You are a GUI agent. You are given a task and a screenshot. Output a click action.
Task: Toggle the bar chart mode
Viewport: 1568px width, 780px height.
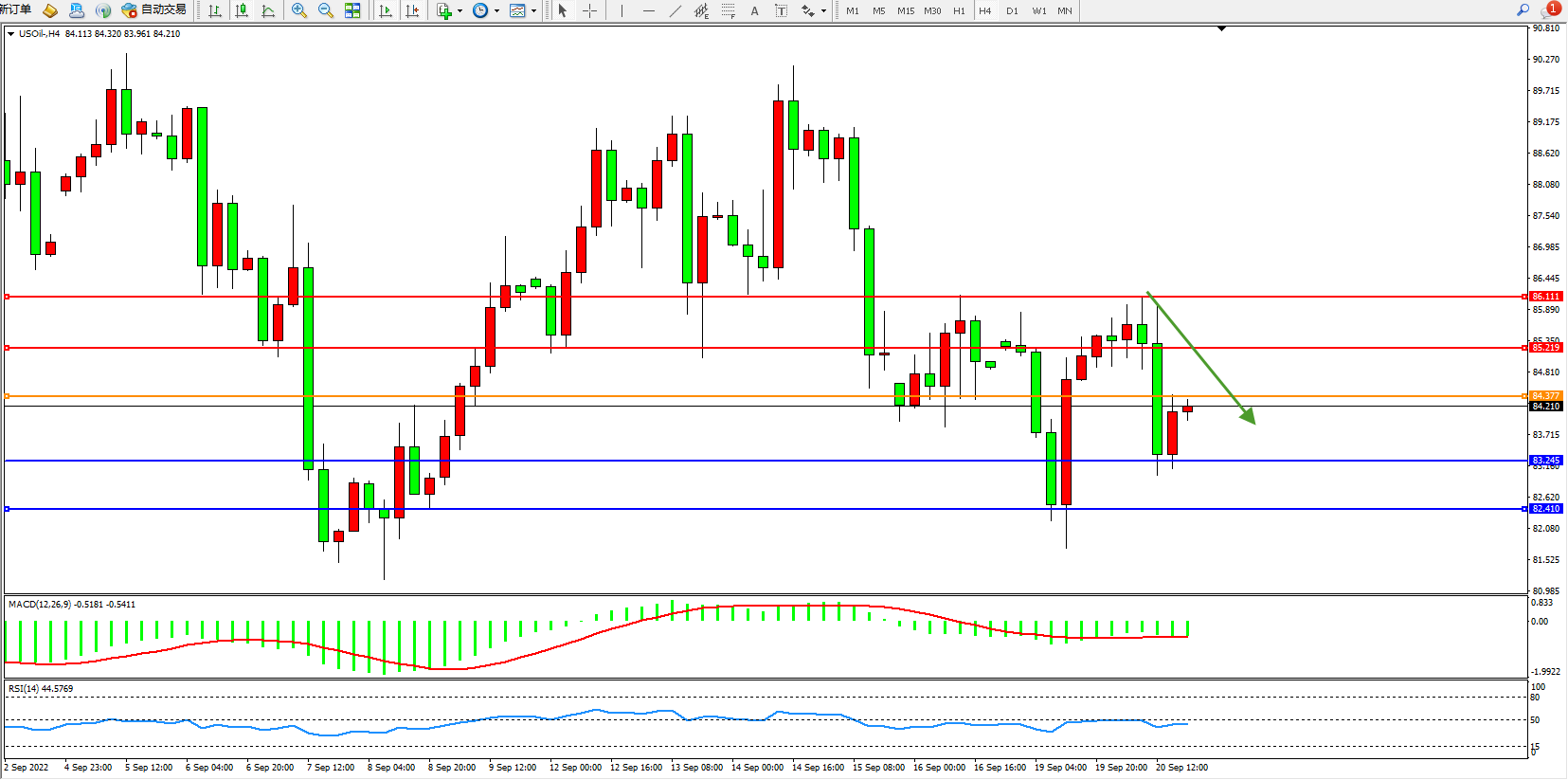(x=215, y=10)
